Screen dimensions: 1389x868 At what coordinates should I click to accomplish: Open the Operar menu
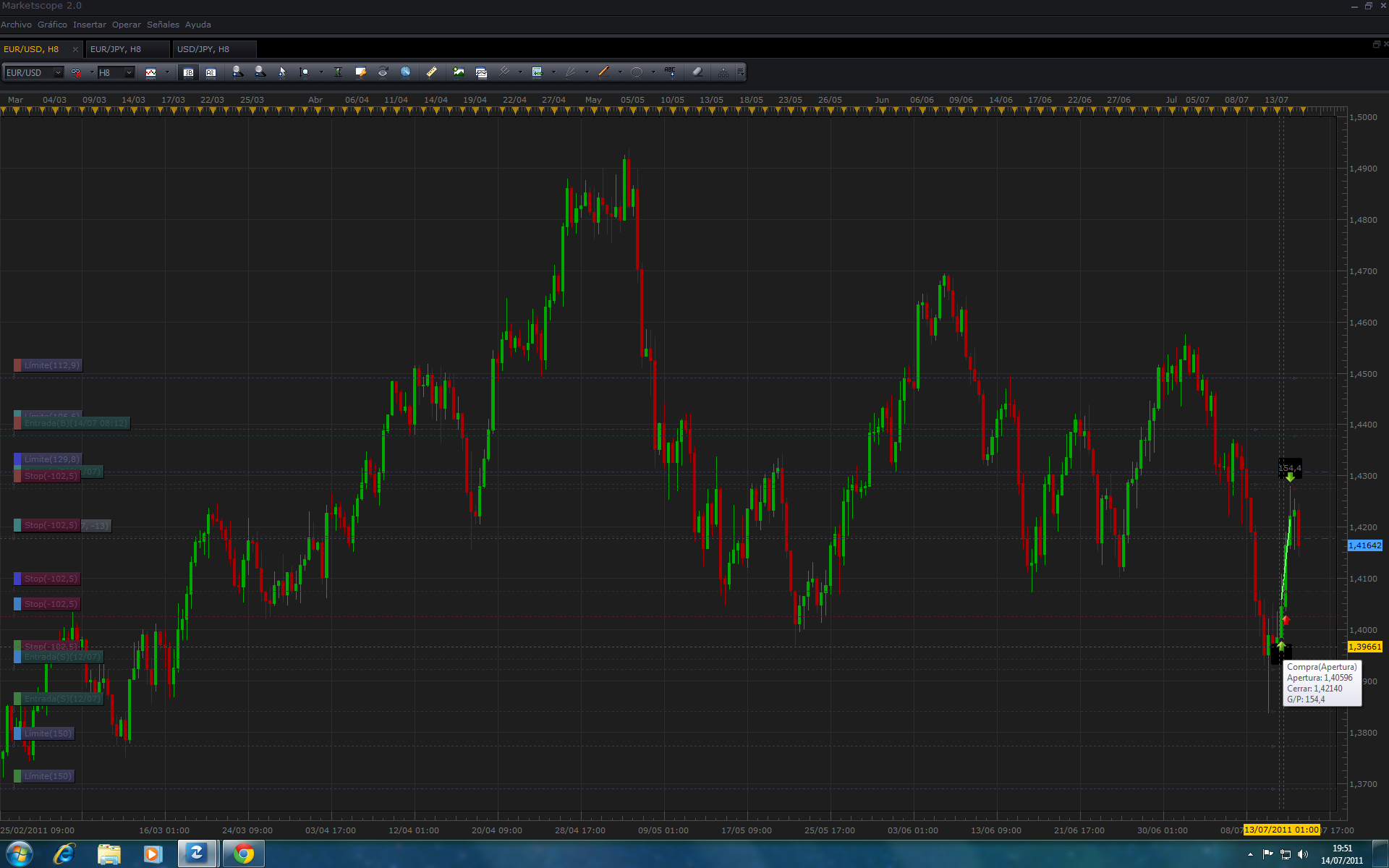[126, 25]
